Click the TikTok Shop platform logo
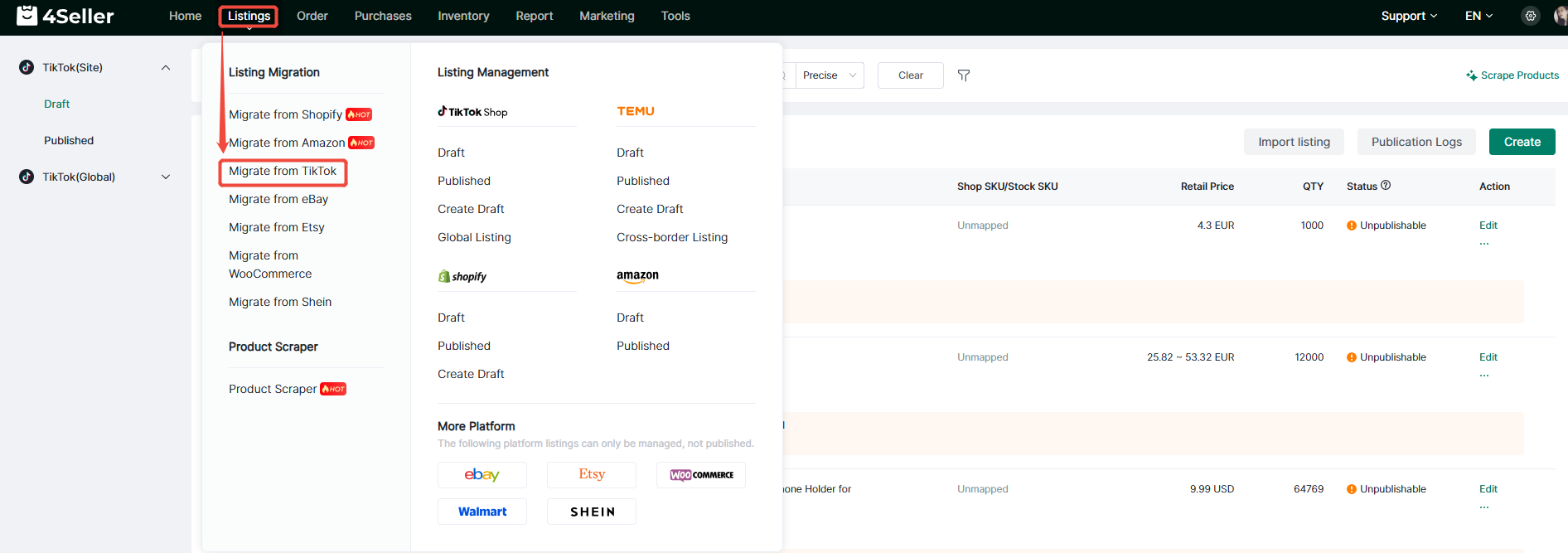Viewport: 1568px width, 553px height. pos(472,112)
